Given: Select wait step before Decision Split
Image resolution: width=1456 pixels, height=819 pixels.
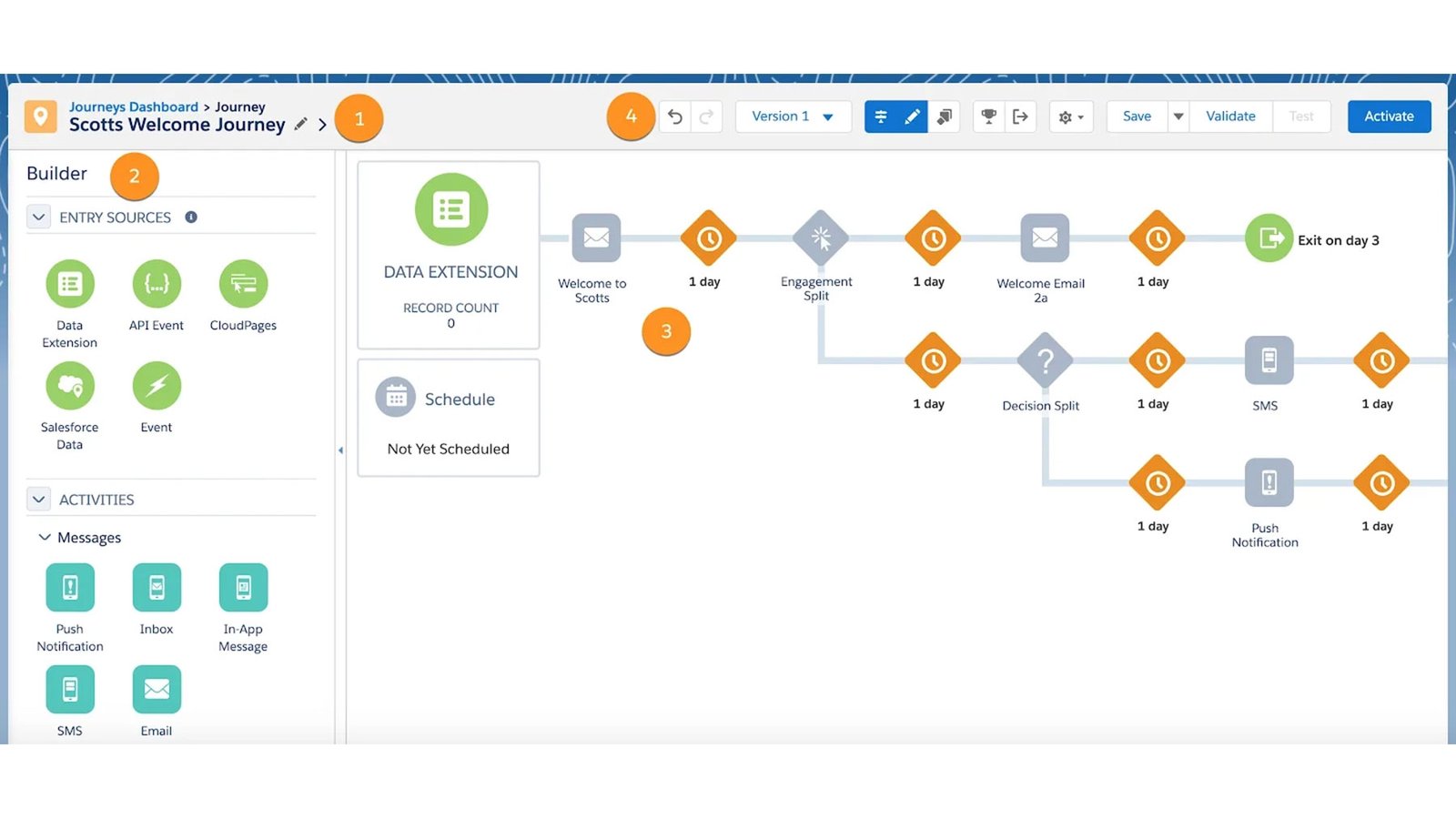Looking at the screenshot, I should tap(933, 361).
